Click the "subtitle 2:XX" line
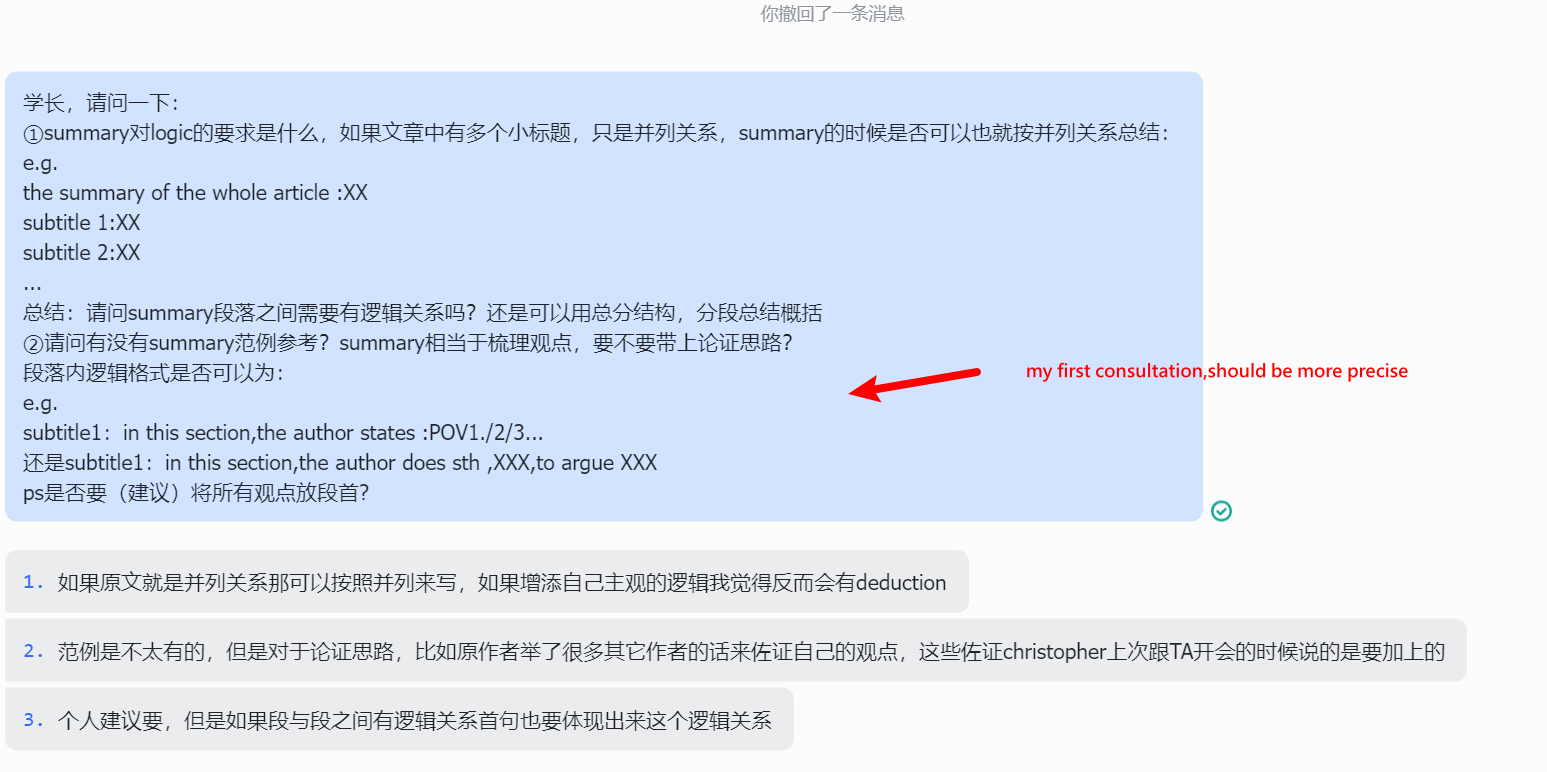The height and width of the screenshot is (772, 1547). (x=82, y=253)
